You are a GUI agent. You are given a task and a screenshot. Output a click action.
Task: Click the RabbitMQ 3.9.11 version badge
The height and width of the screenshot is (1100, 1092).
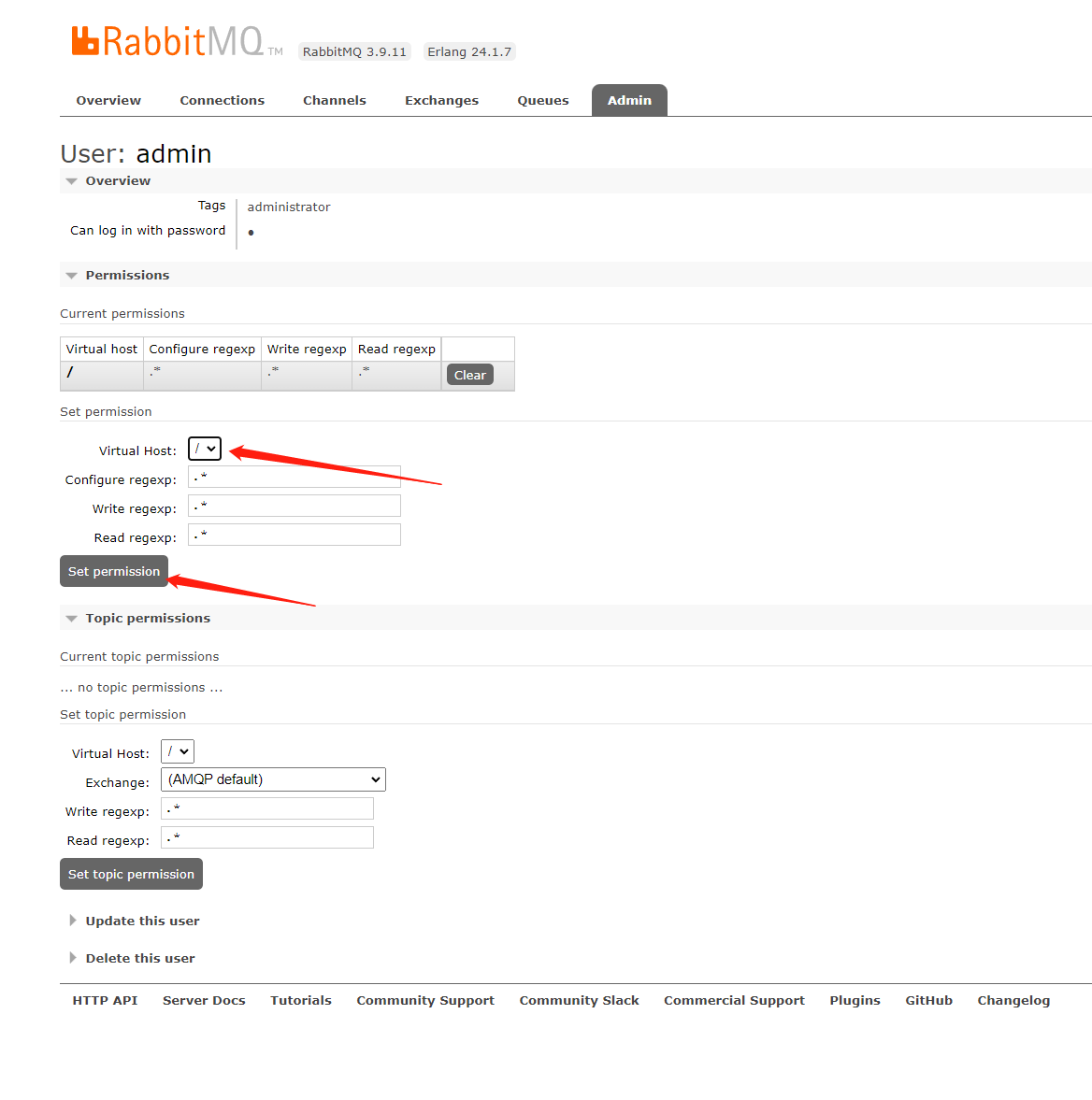pyautogui.click(x=354, y=52)
